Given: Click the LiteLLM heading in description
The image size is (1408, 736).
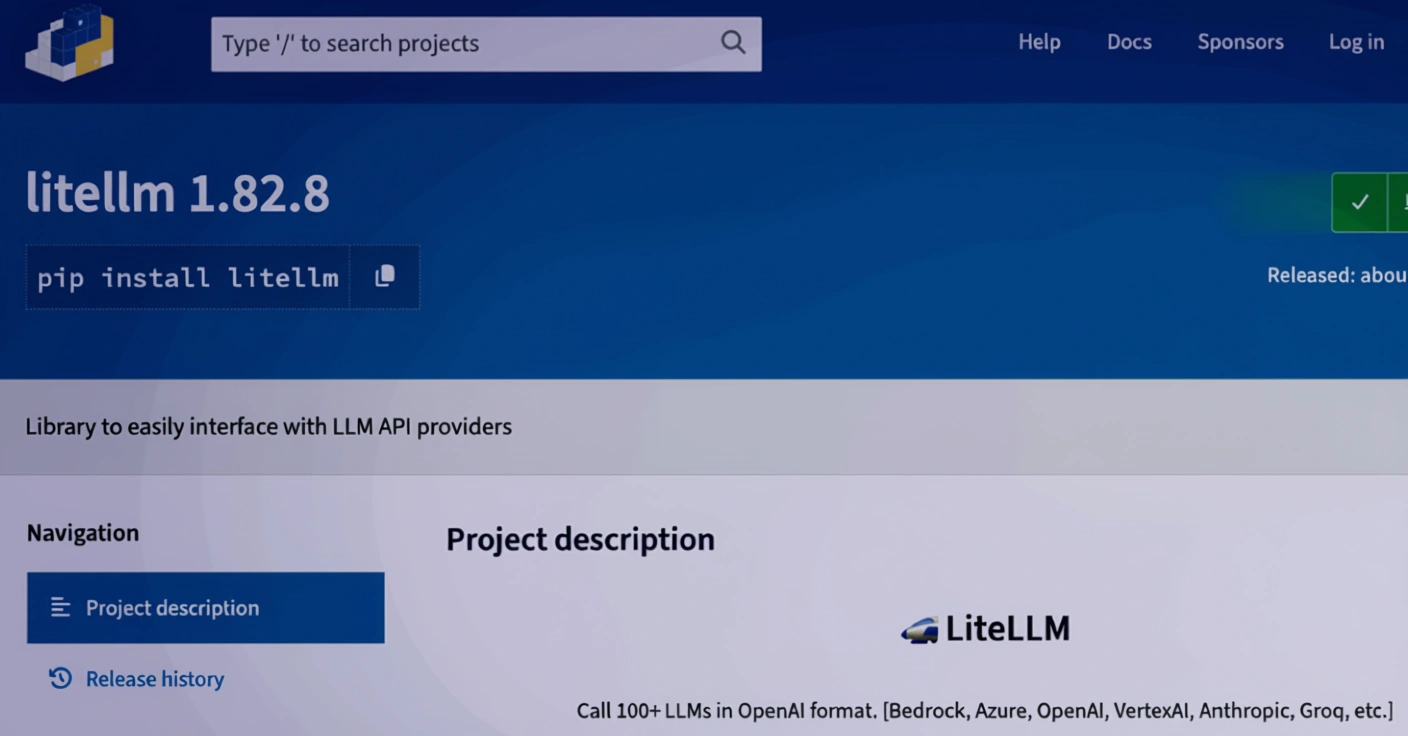Looking at the screenshot, I should (1007, 629).
